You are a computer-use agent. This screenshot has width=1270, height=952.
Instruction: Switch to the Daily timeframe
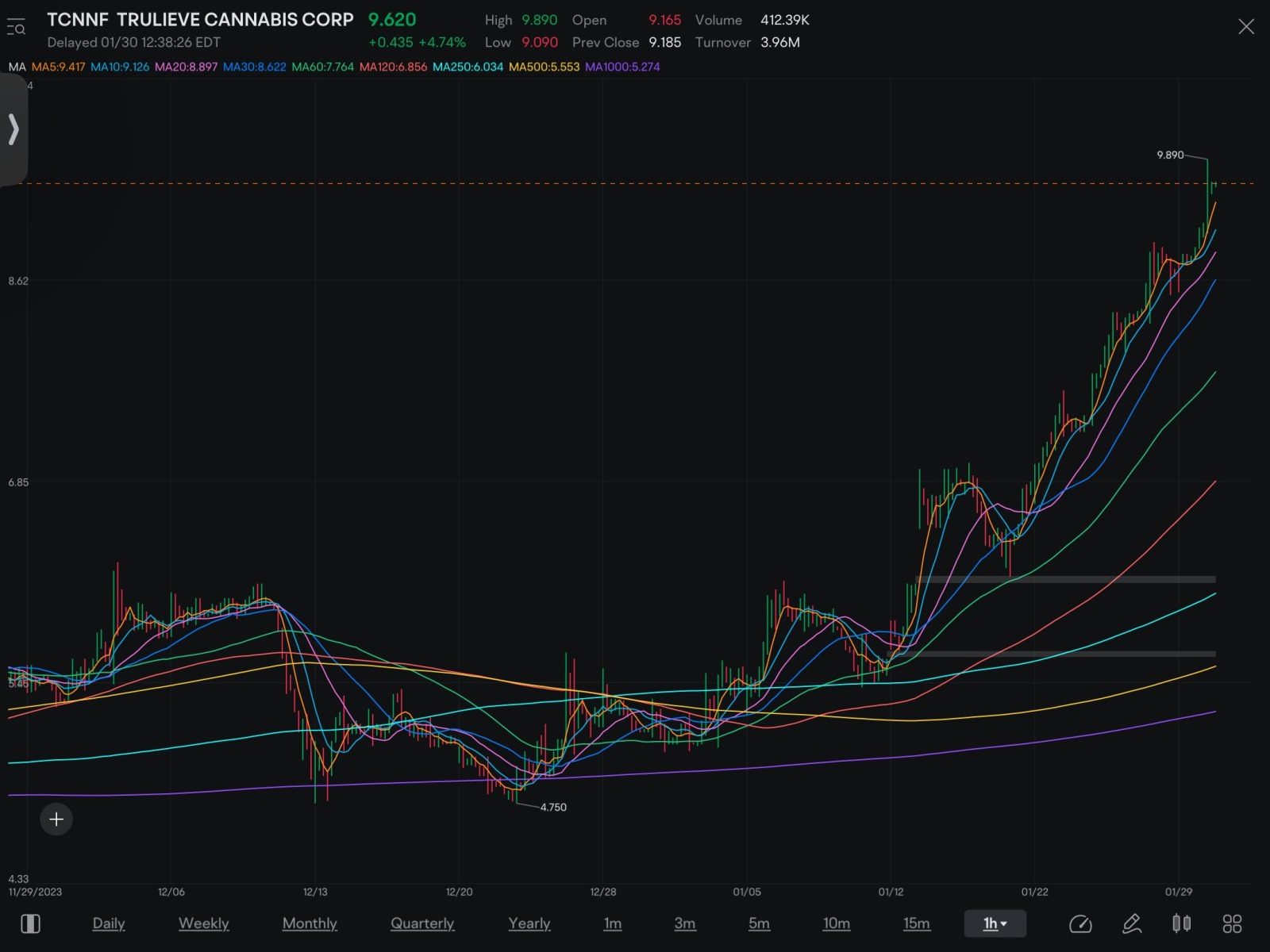click(109, 923)
